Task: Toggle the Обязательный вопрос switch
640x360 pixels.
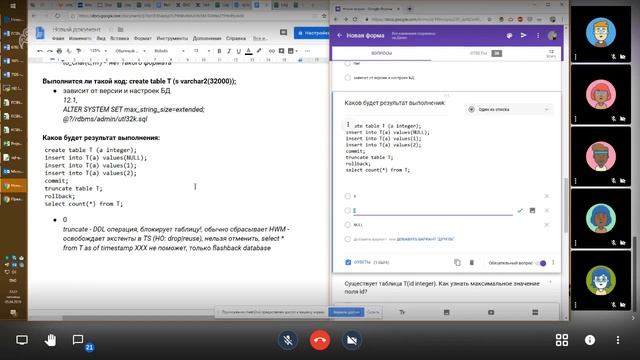Action: [541, 263]
